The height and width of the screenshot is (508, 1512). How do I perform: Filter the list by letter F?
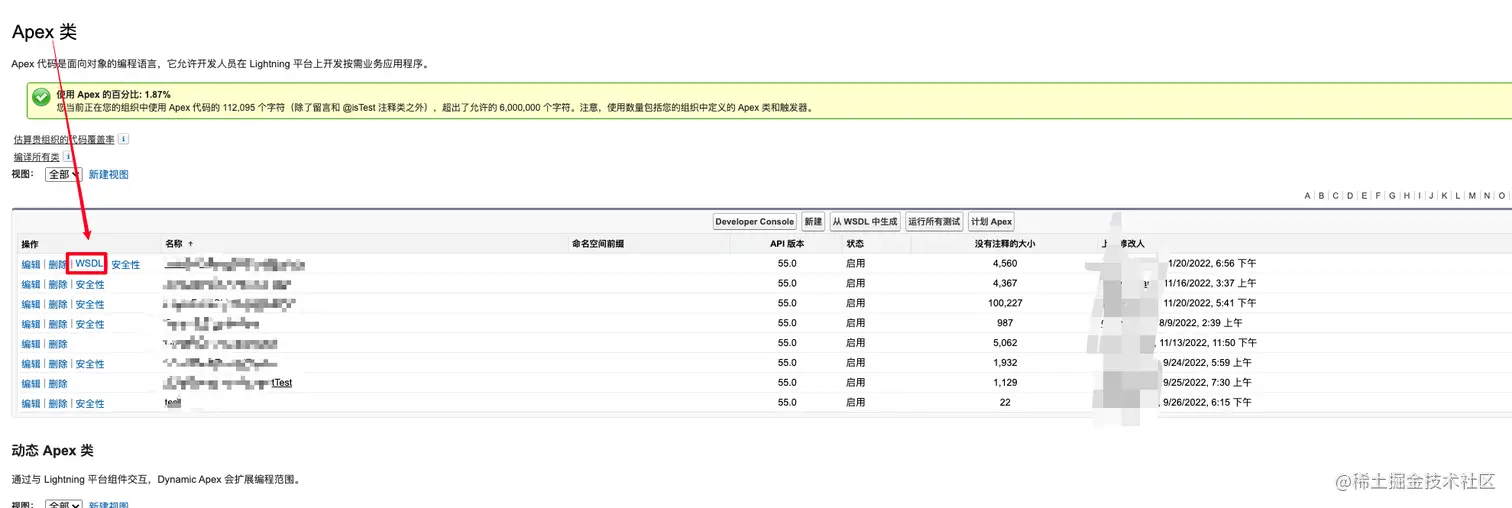click(x=1378, y=196)
